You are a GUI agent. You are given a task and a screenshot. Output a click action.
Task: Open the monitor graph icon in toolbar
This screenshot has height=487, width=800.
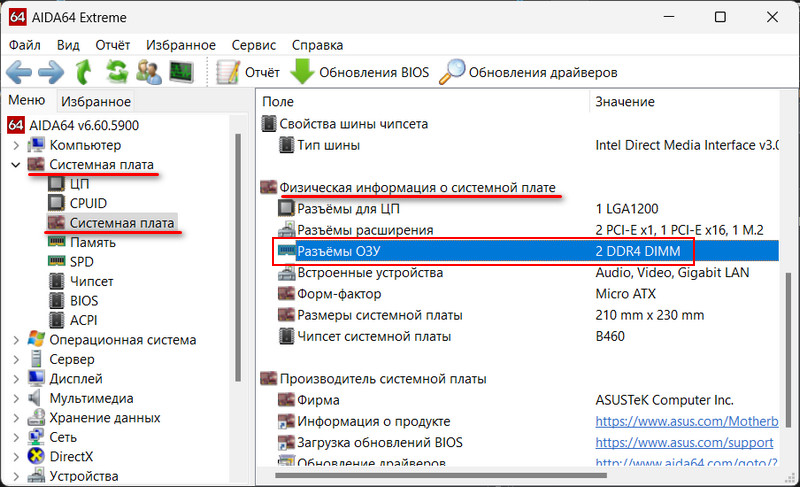coord(181,72)
